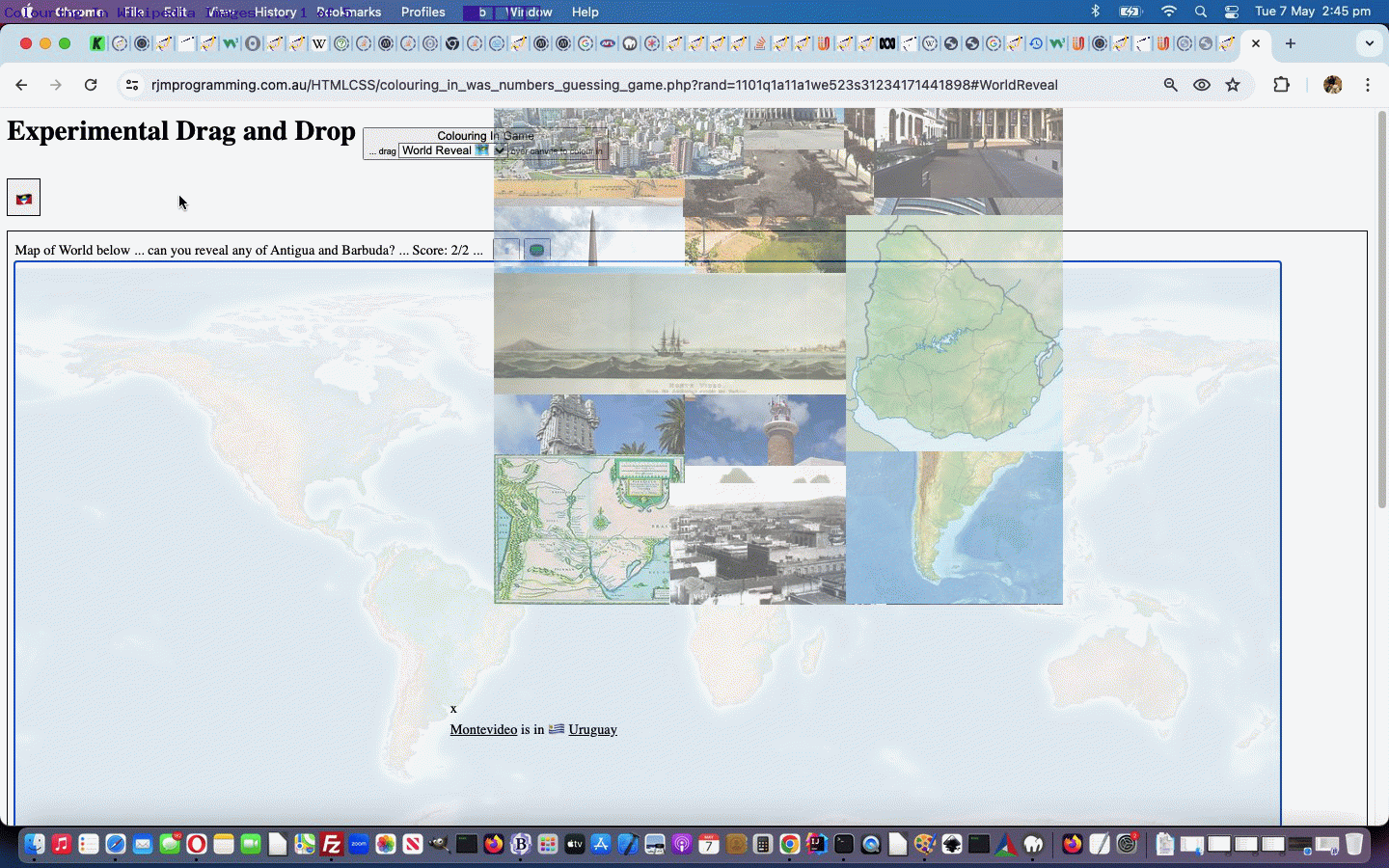Open the World Reveal dropdown
The width and height of the screenshot is (1389, 868).
(x=452, y=150)
